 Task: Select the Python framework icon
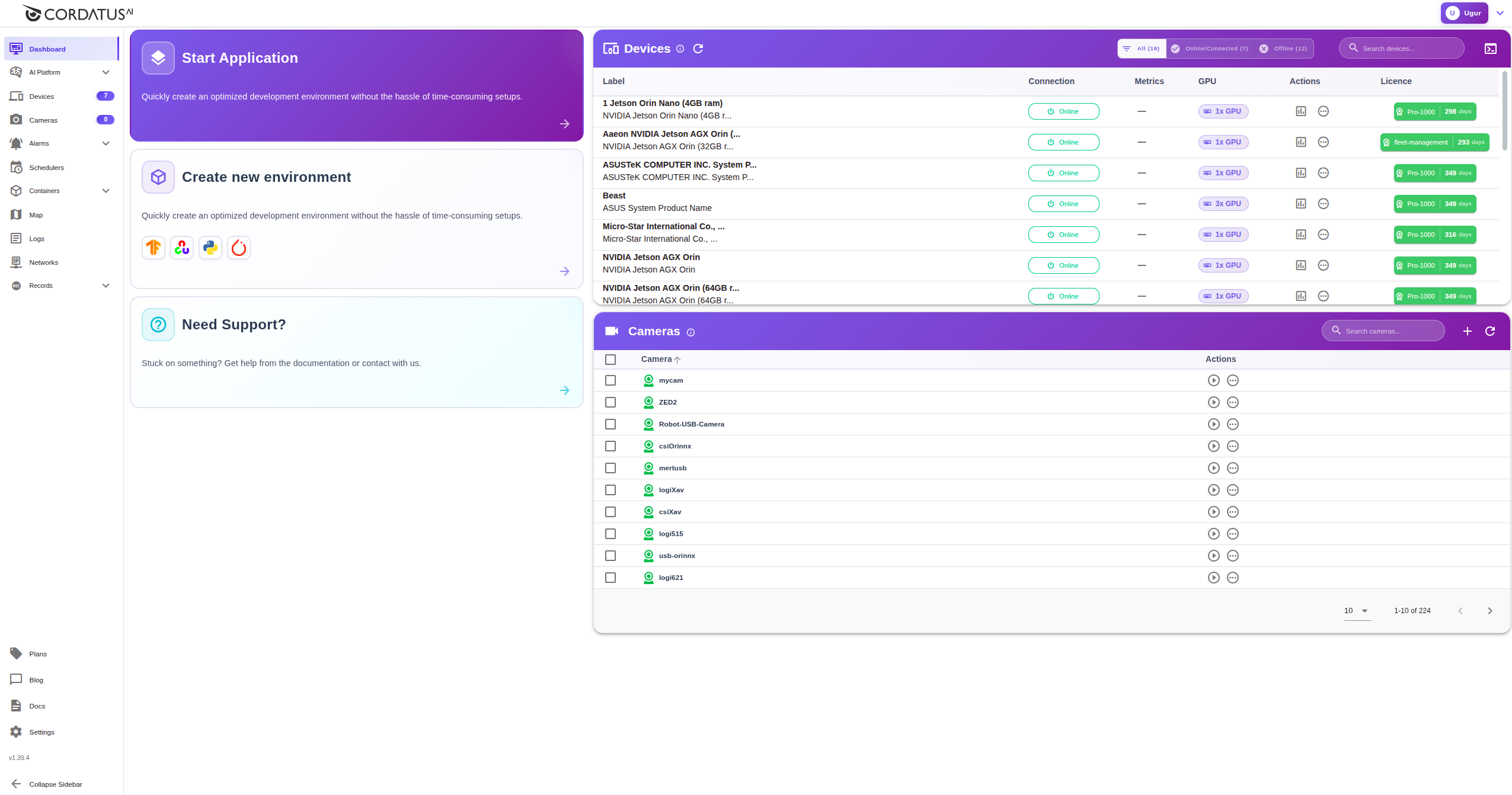(210, 248)
